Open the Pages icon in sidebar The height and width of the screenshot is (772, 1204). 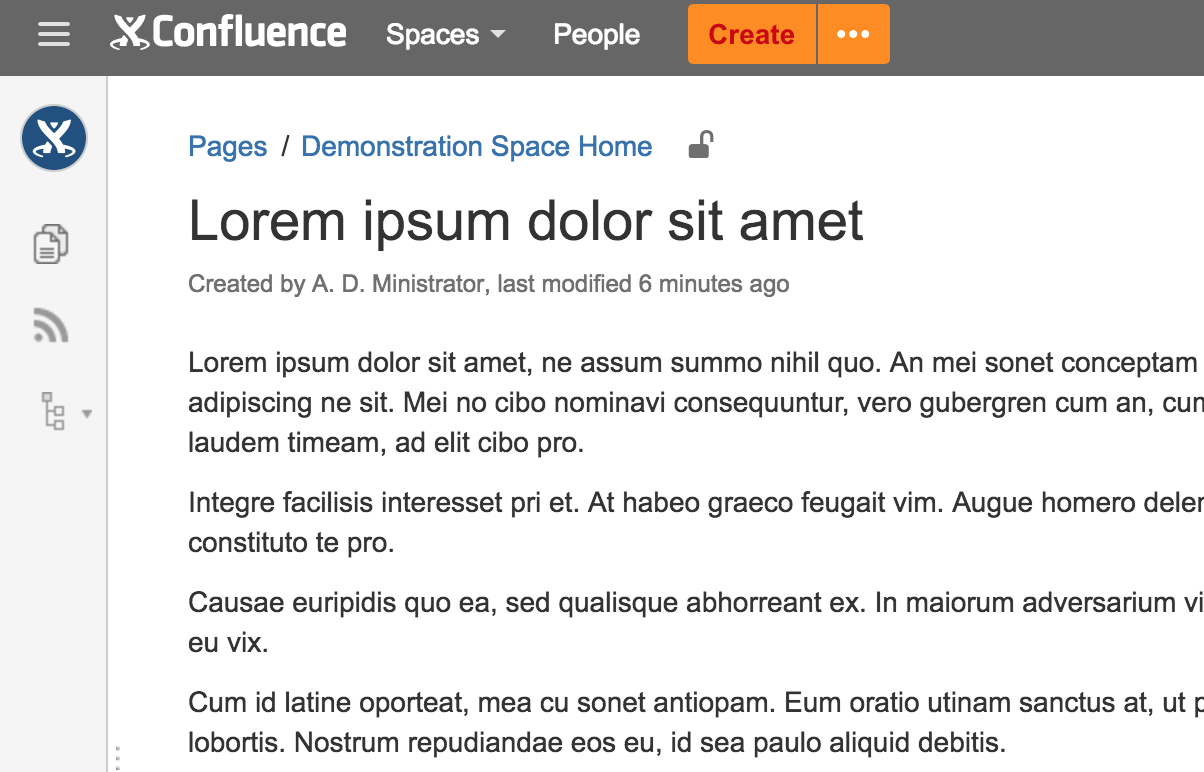(51, 244)
